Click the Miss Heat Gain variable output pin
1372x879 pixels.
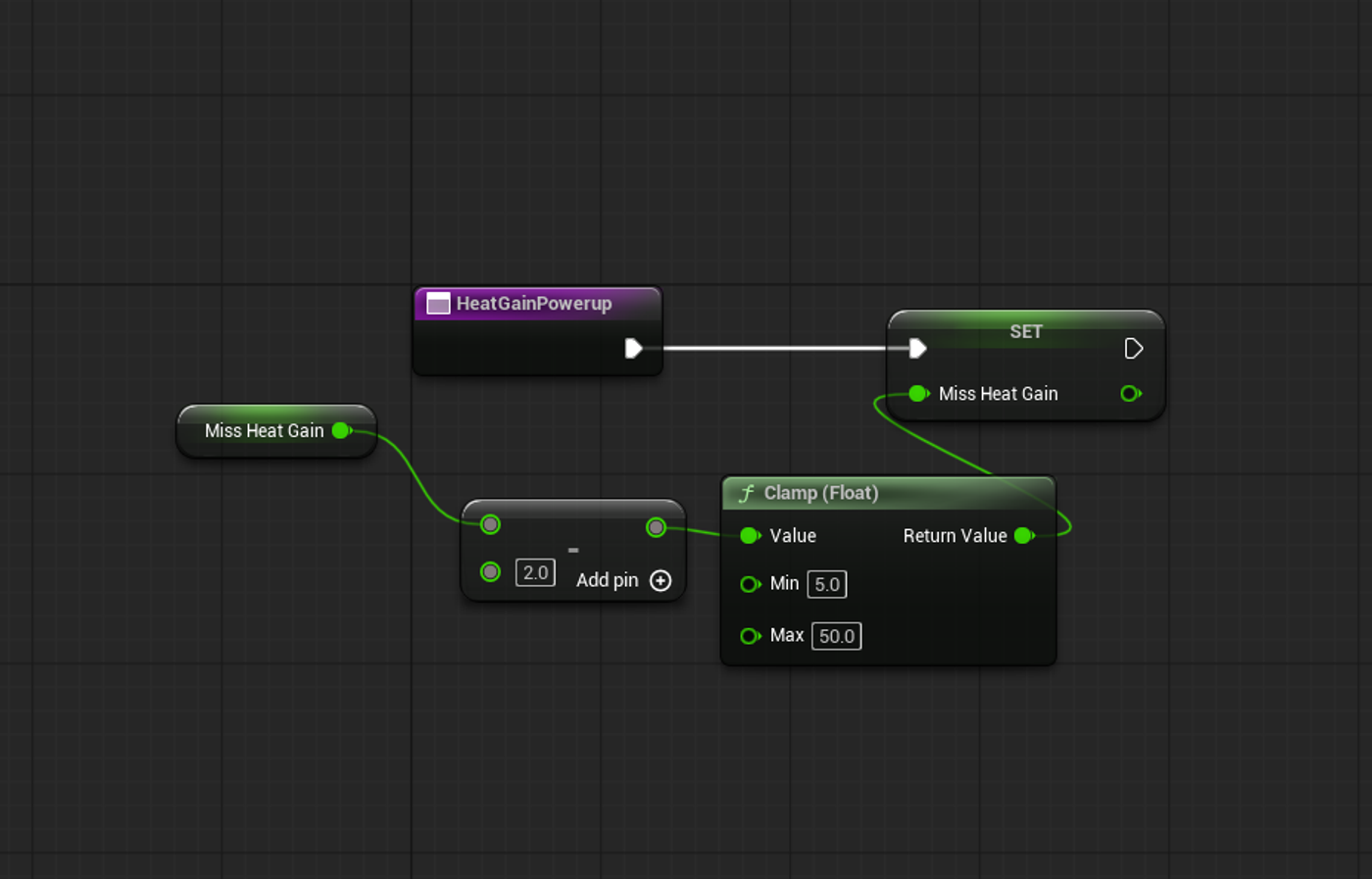pyautogui.click(x=341, y=430)
